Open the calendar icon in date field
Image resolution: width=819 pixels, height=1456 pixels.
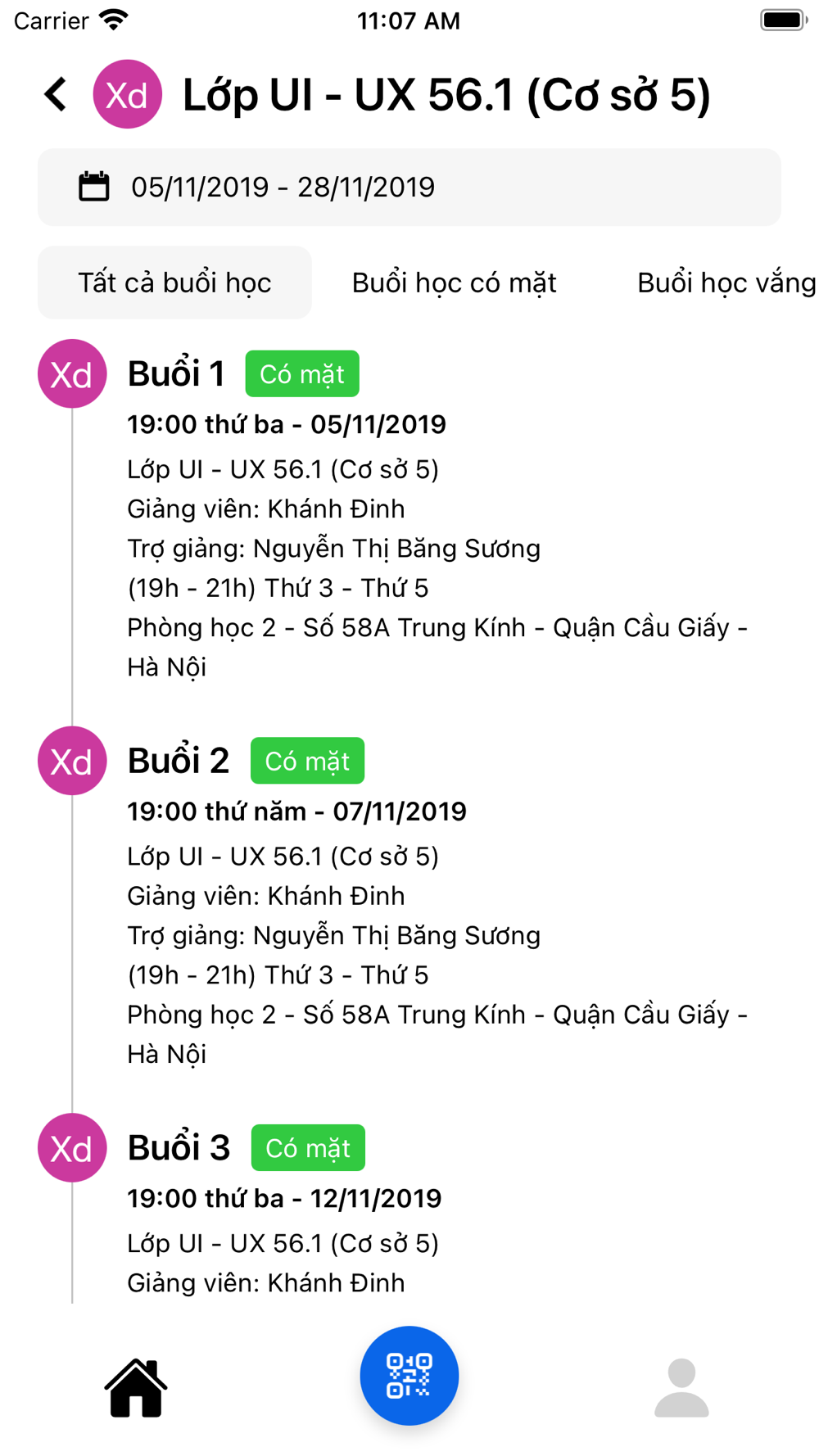pyautogui.click(x=93, y=187)
